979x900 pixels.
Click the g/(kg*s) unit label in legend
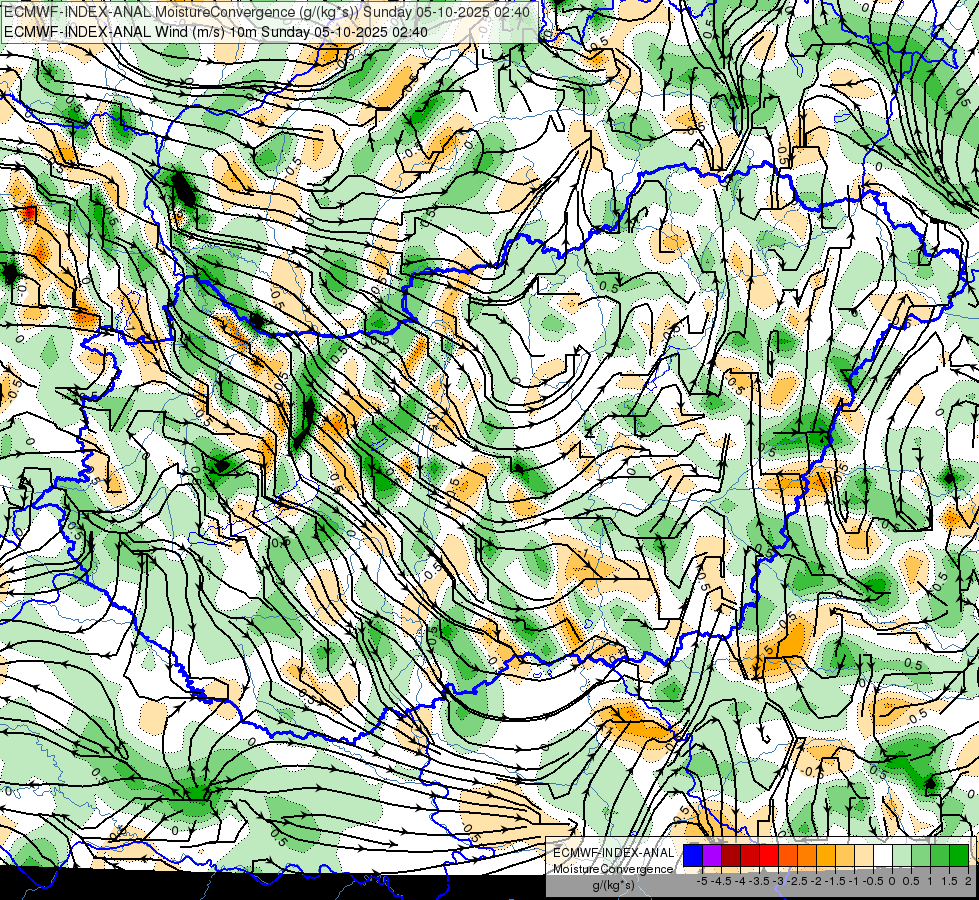613,886
